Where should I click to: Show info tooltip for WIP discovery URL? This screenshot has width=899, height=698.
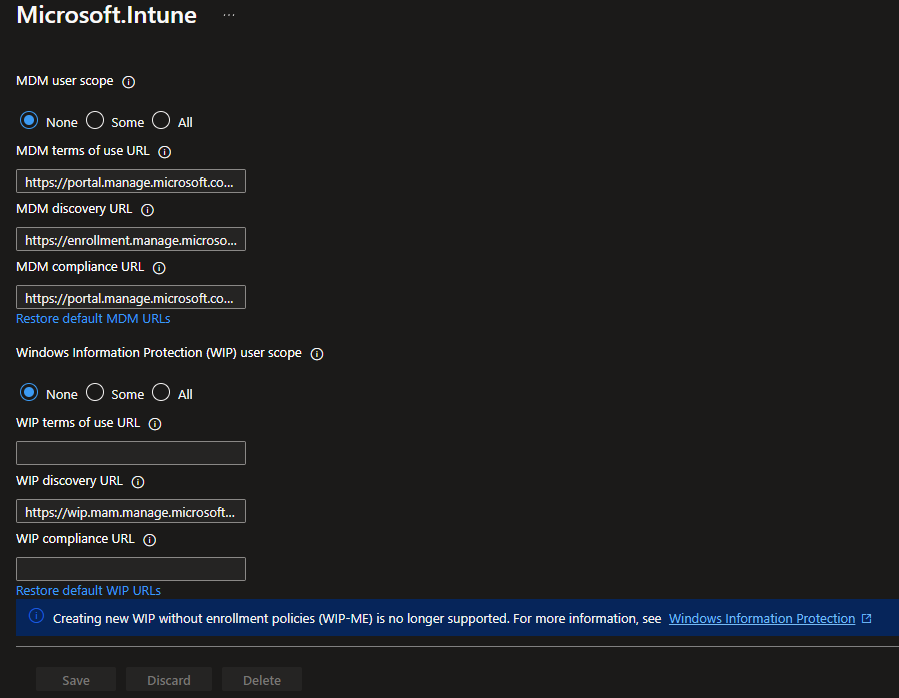pyautogui.click(x=138, y=482)
